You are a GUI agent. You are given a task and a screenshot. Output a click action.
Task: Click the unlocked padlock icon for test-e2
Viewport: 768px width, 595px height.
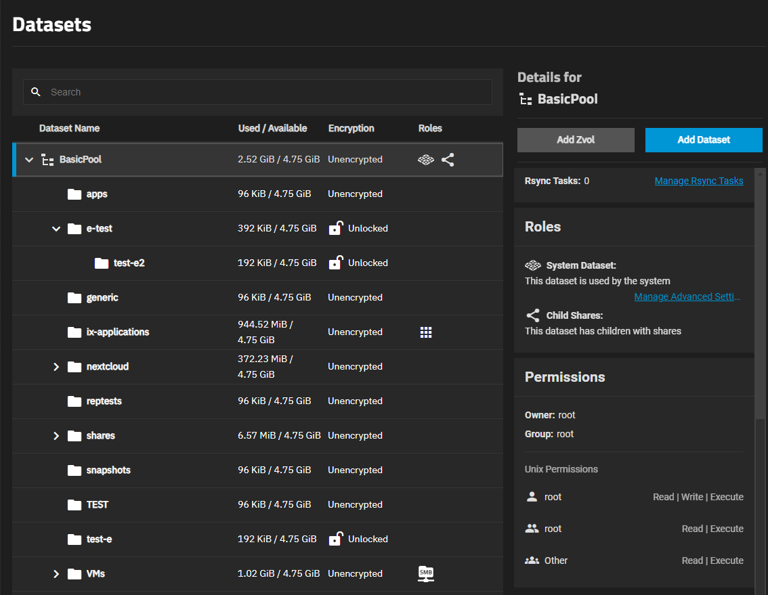point(336,263)
